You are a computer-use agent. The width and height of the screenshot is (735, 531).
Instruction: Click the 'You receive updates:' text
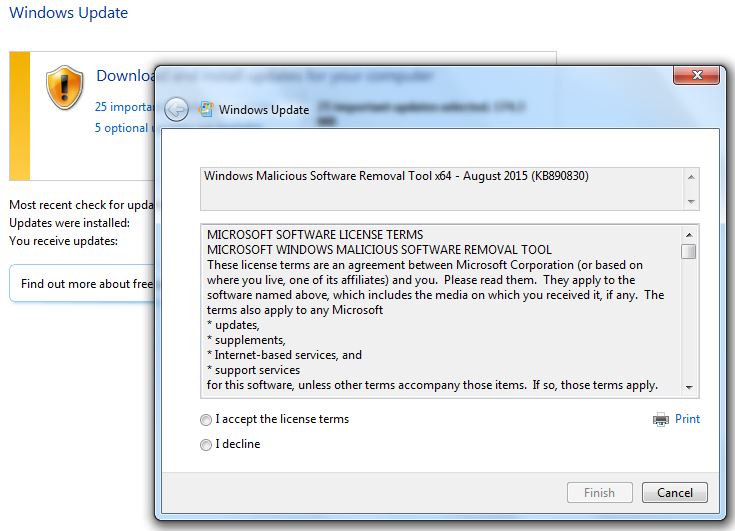[63, 240]
